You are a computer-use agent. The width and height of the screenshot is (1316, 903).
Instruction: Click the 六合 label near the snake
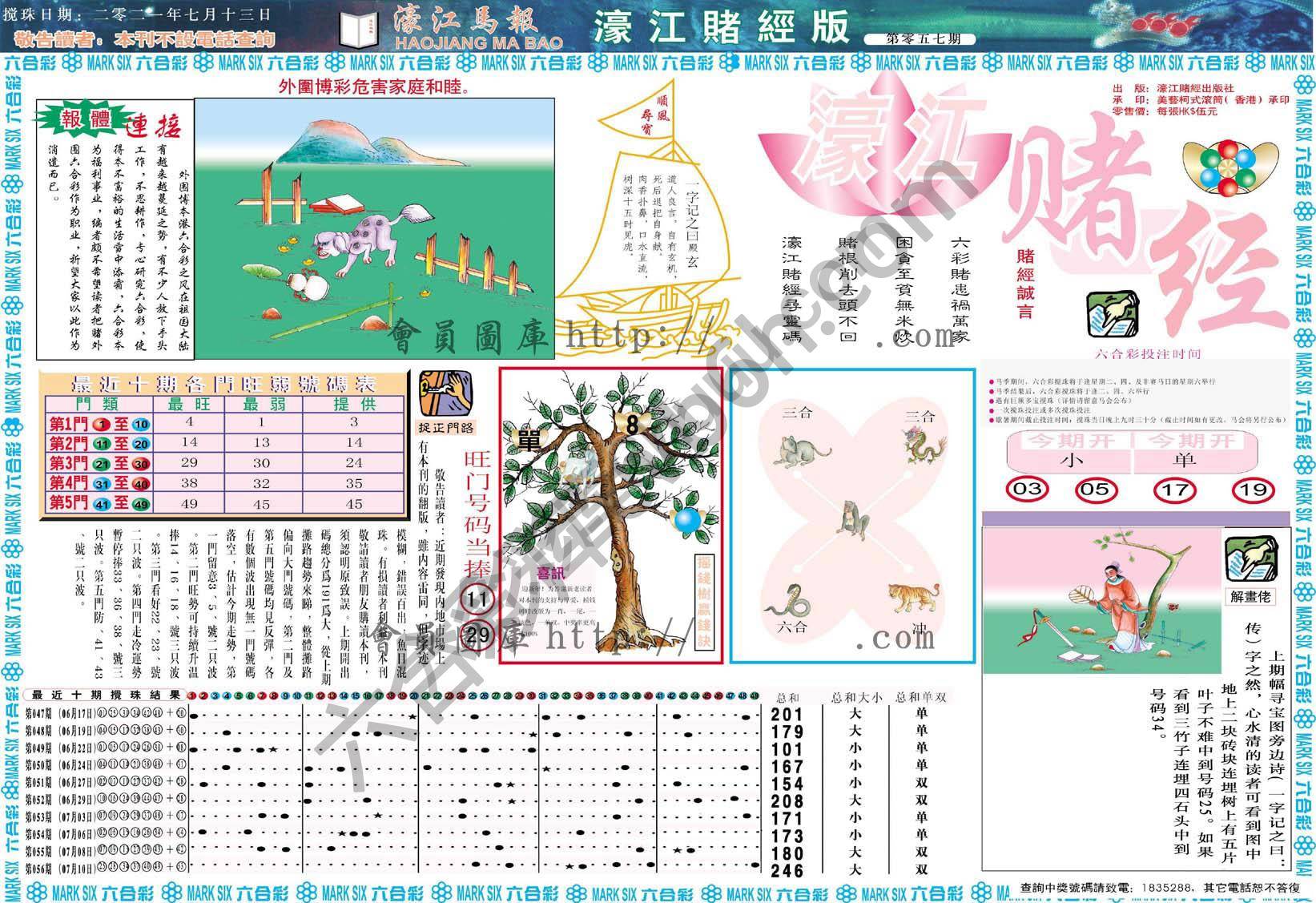[x=791, y=627]
